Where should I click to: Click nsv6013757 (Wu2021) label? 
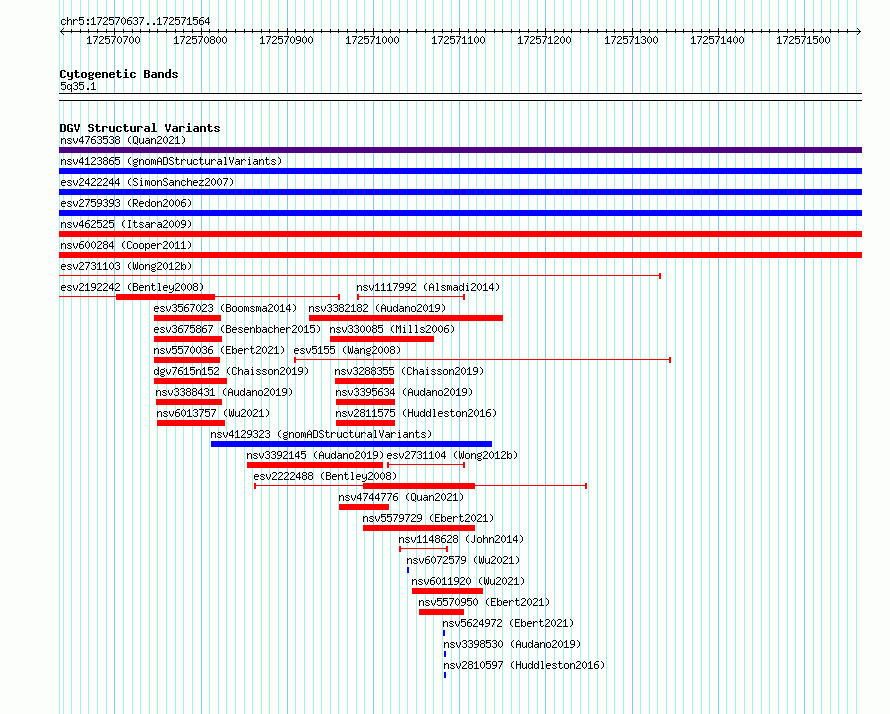coord(213,413)
